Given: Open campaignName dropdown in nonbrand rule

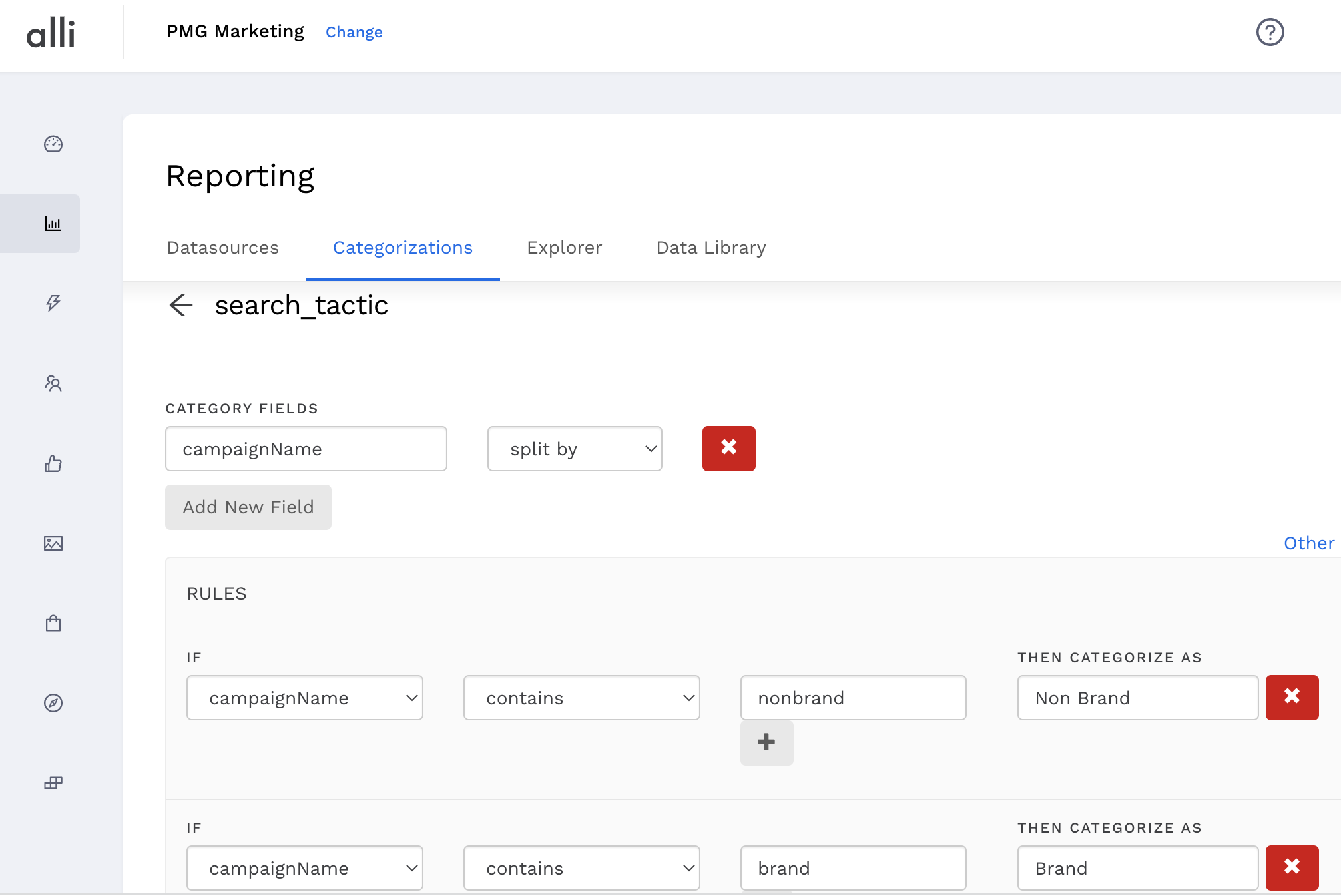Looking at the screenshot, I should click(x=305, y=698).
